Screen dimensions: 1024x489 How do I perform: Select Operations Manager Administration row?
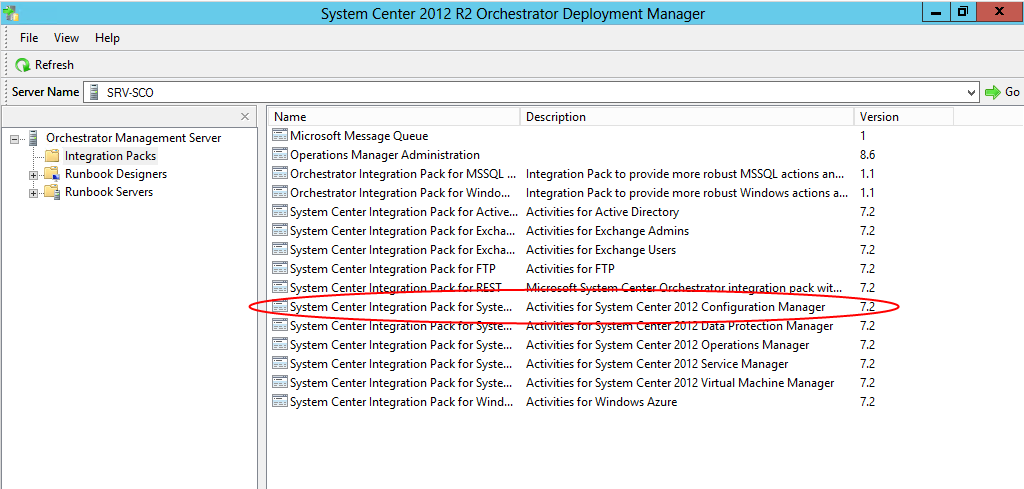pos(385,155)
